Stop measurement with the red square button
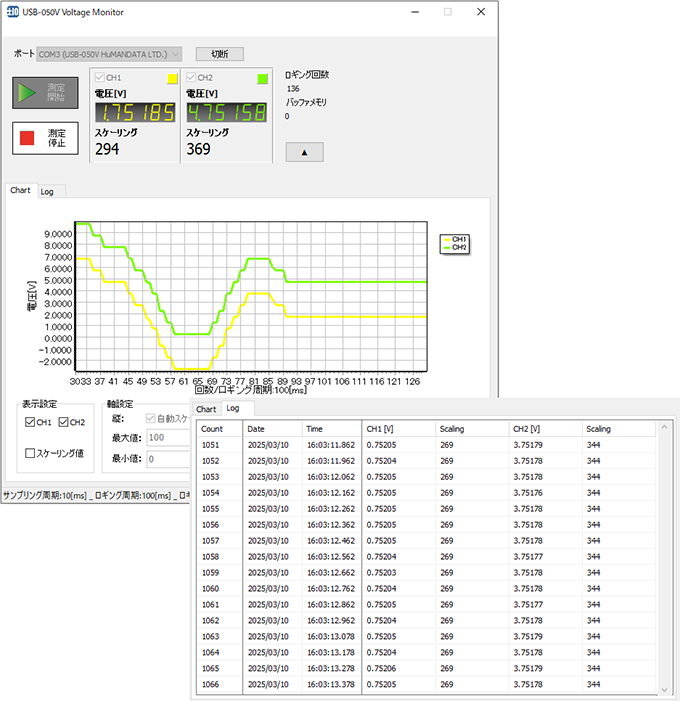Viewport: 680px width, 701px height. tap(45, 138)
